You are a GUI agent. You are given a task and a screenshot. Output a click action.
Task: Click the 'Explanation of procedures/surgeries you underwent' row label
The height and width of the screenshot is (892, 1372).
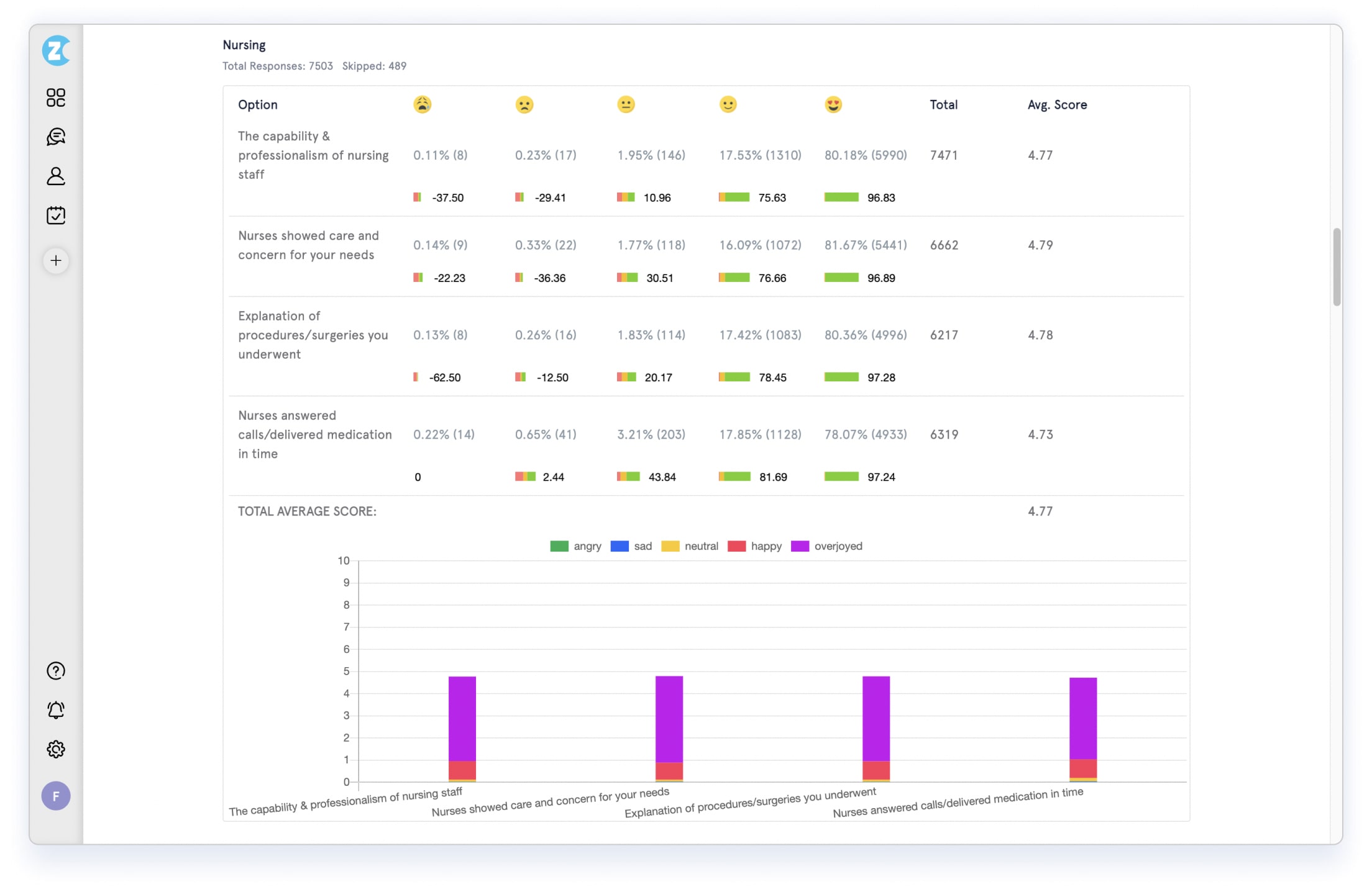point(313,335)
